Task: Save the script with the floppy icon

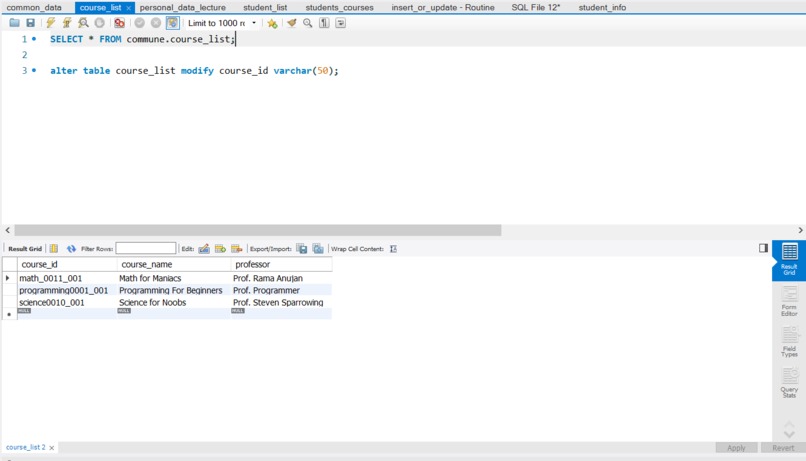Action: click(x=31, y=23)
